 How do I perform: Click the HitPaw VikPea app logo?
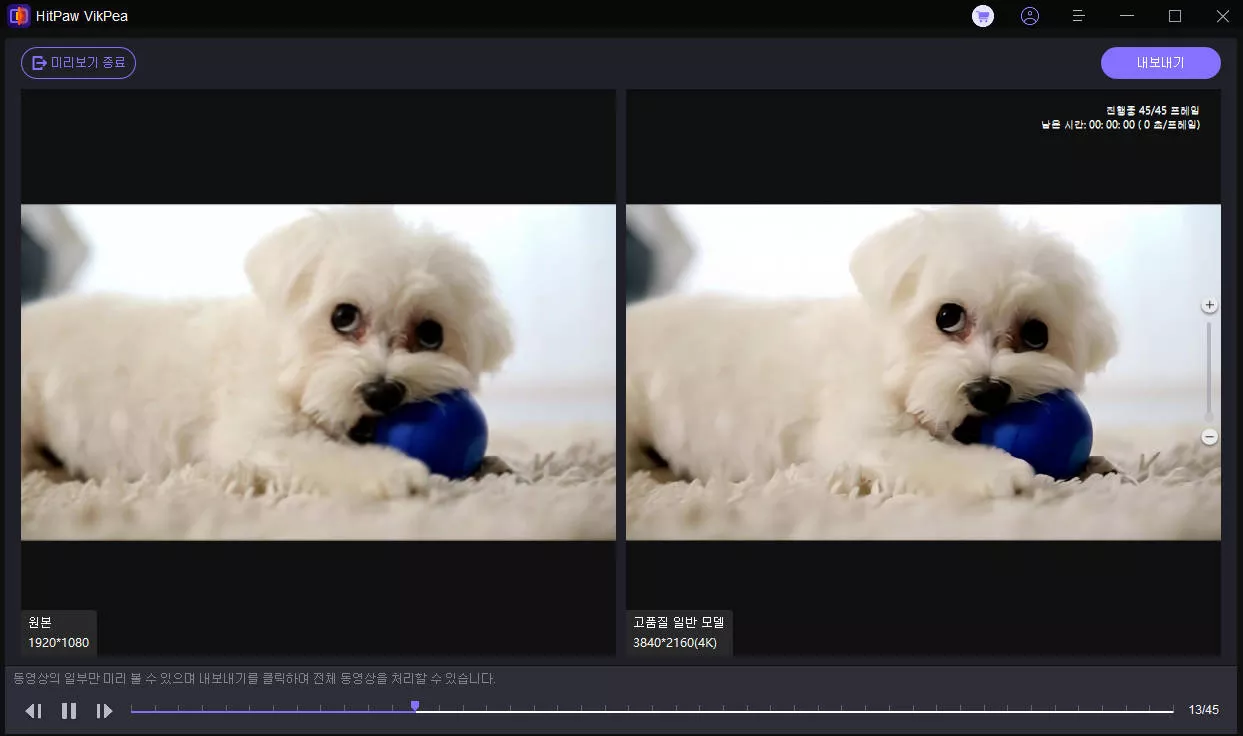pyautogui.click(x=18, y=16)
